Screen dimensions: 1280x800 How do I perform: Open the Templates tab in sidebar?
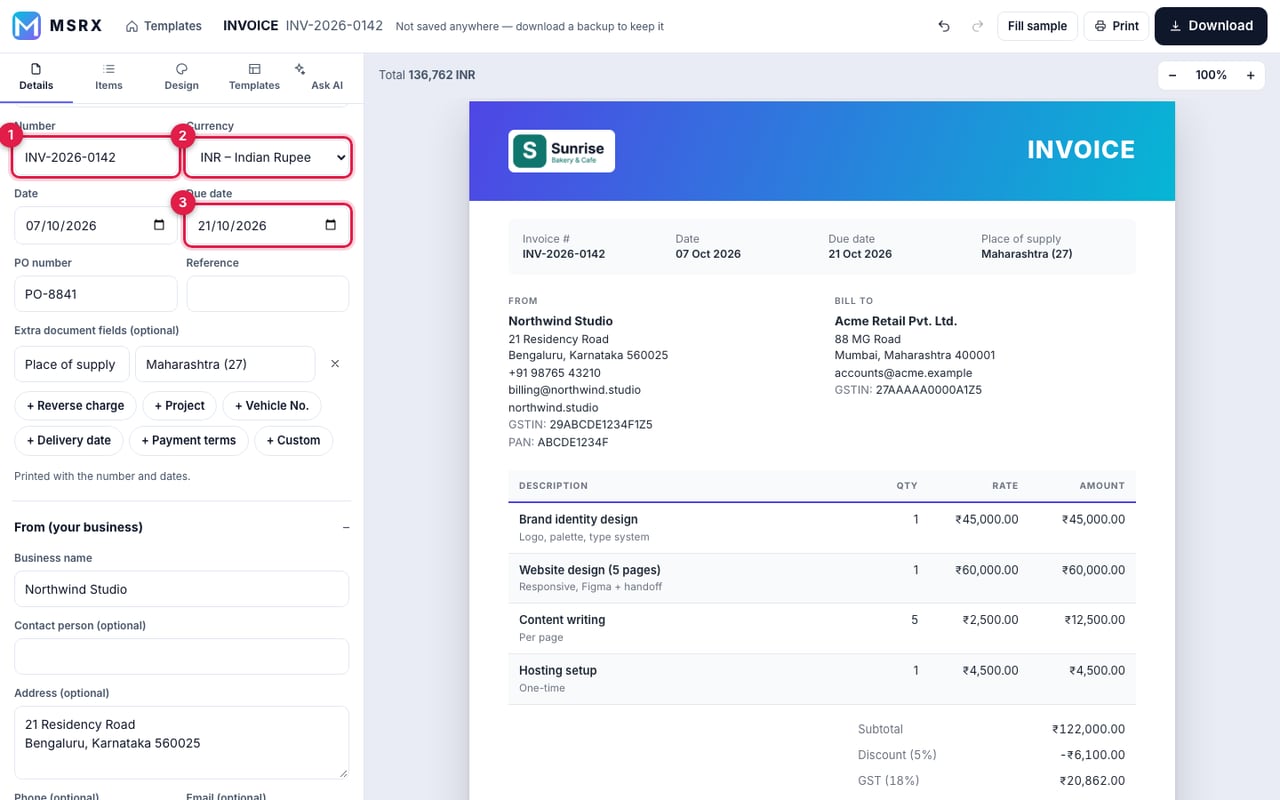[x=254, y=77]
